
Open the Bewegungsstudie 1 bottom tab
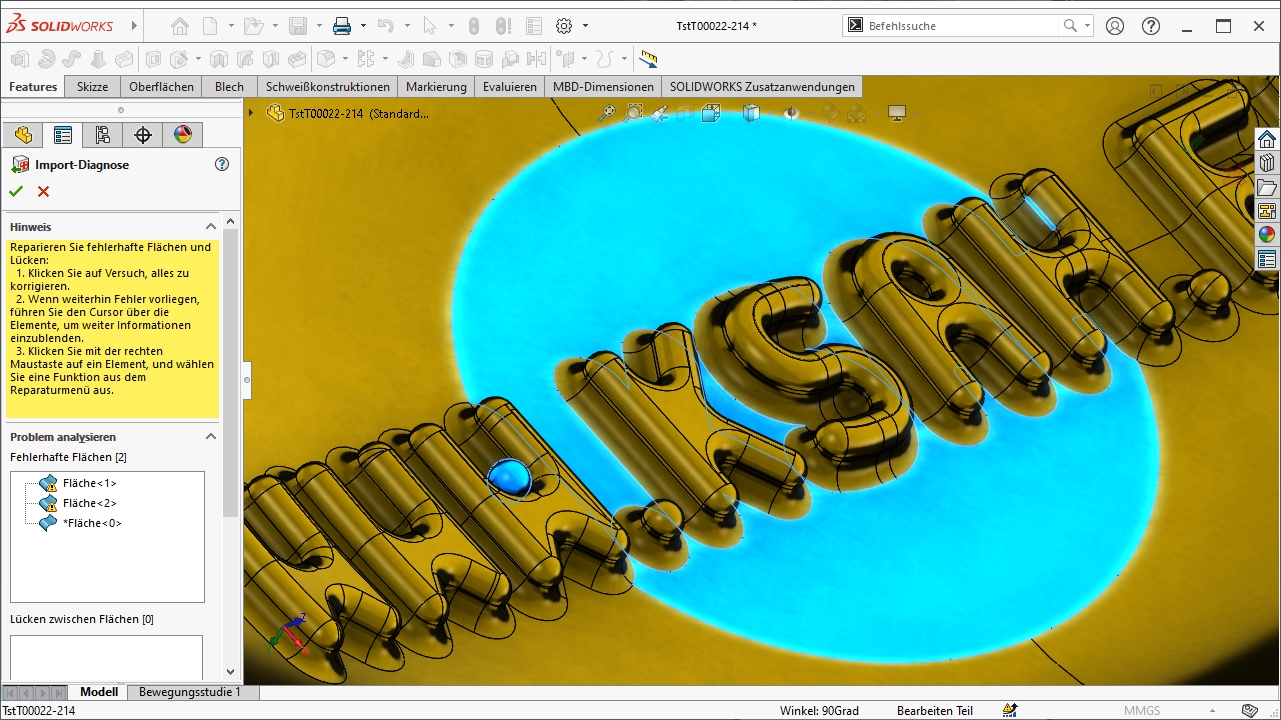tap(190, 692)
